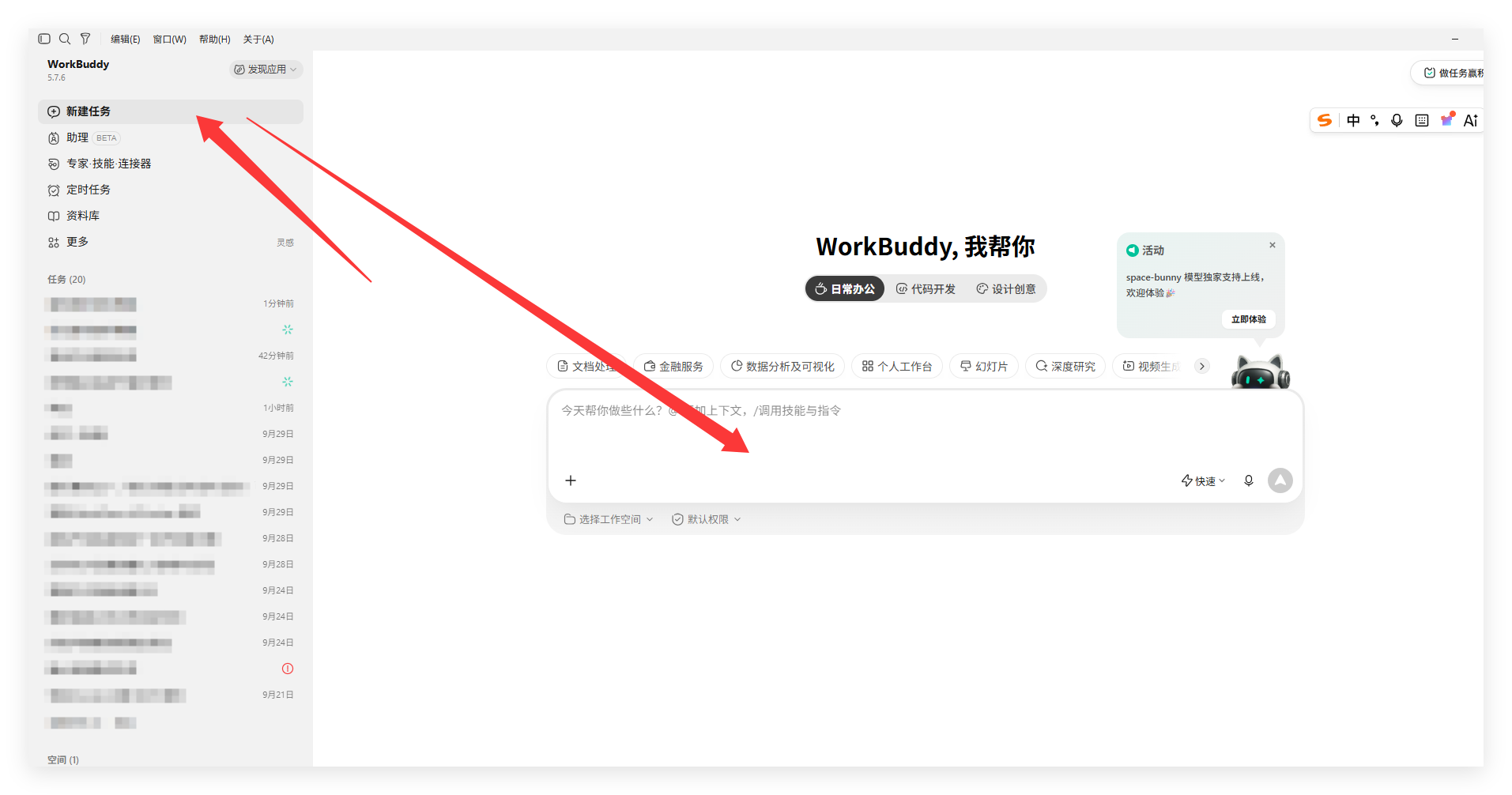
Task: Click the microphone icon in input box
Action: pyautogui.click(x=1249, y=480)
